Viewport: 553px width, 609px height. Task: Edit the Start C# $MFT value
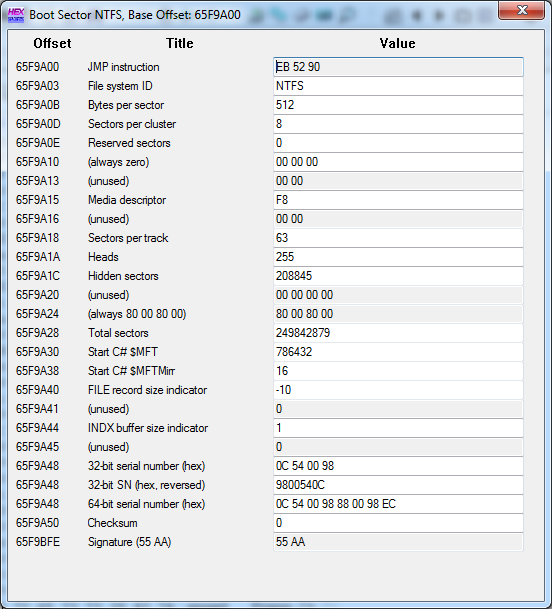(x=398, y=352)
